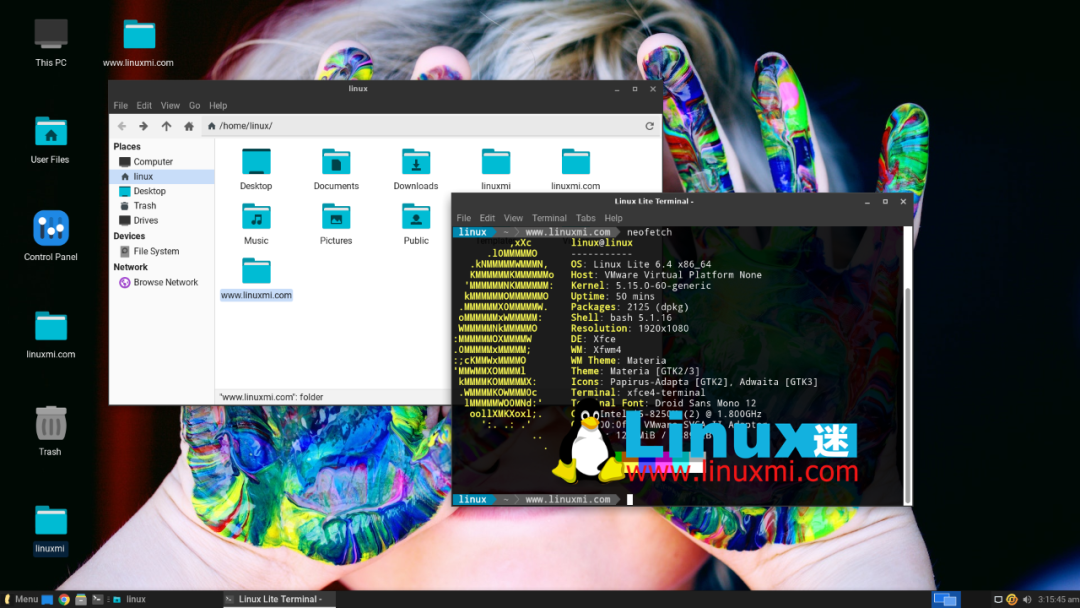Go to home folder in toolbar
This screenshot has height=608, width=1080.
189,126
